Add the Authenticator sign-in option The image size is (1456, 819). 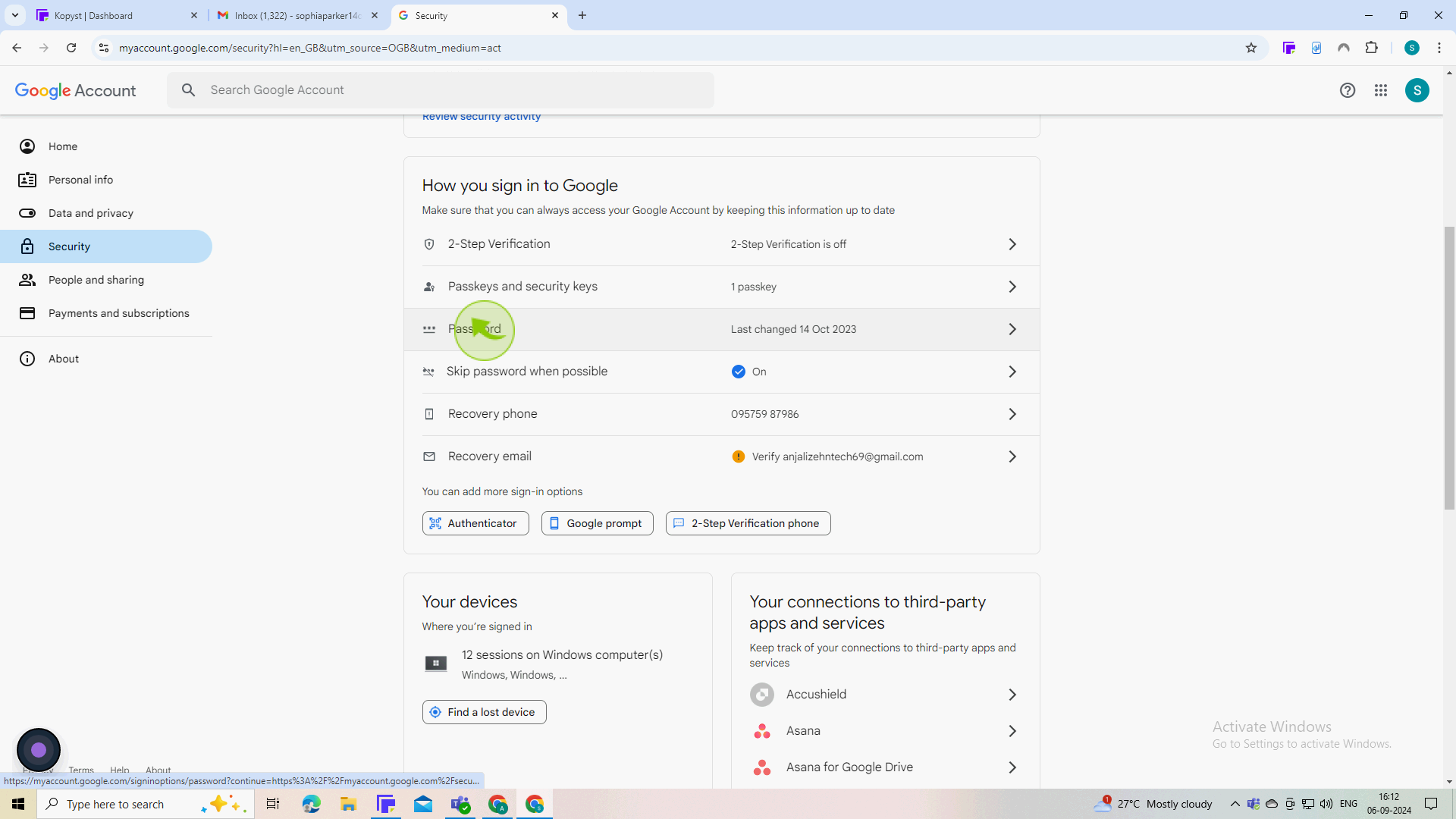click(x=475, y=523)
